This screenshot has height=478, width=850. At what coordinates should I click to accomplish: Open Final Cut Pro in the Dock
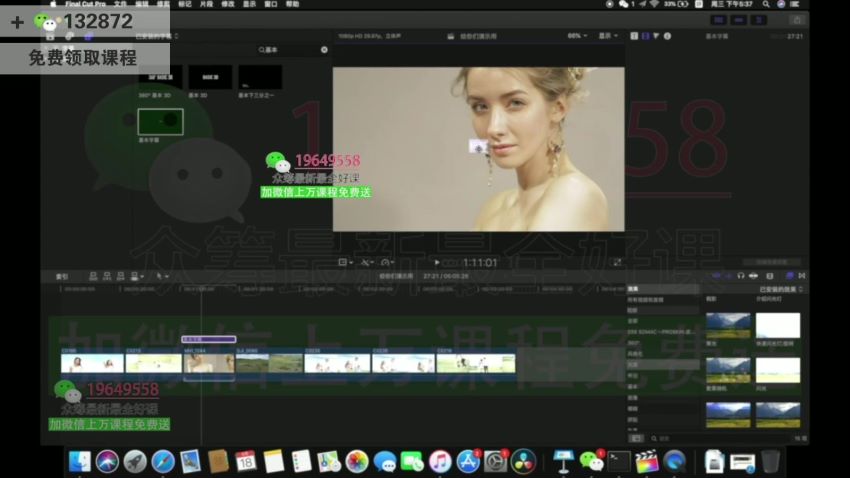point(647,461)
